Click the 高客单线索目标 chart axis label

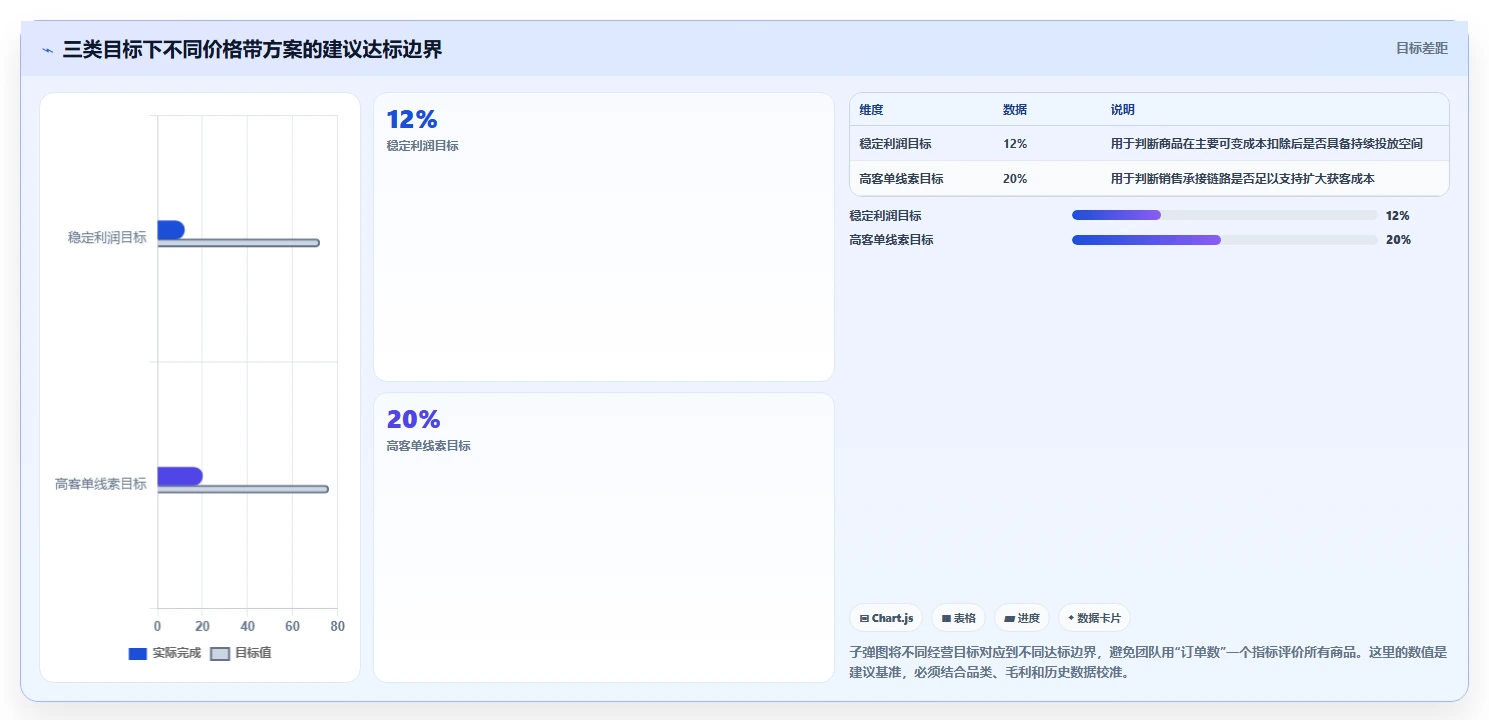pos(100,484)
